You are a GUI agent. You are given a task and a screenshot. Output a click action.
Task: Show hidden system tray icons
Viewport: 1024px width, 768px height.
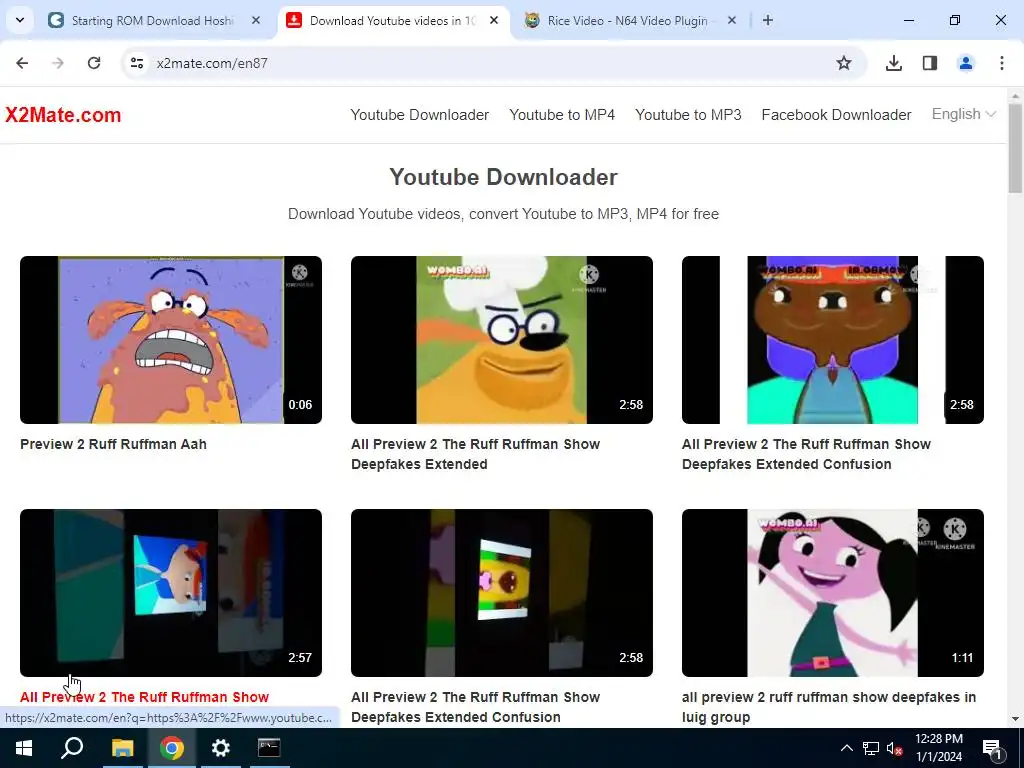click(x=846, y=748)
